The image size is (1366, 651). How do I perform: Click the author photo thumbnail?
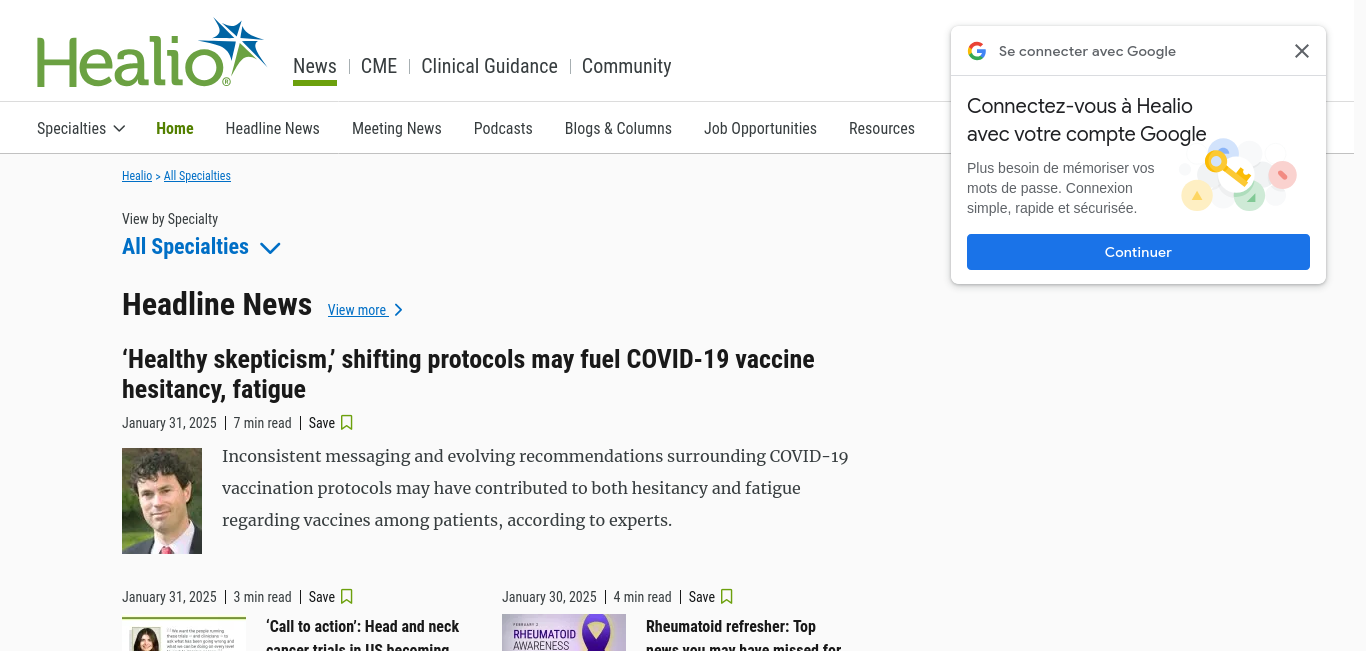(162, 501)
